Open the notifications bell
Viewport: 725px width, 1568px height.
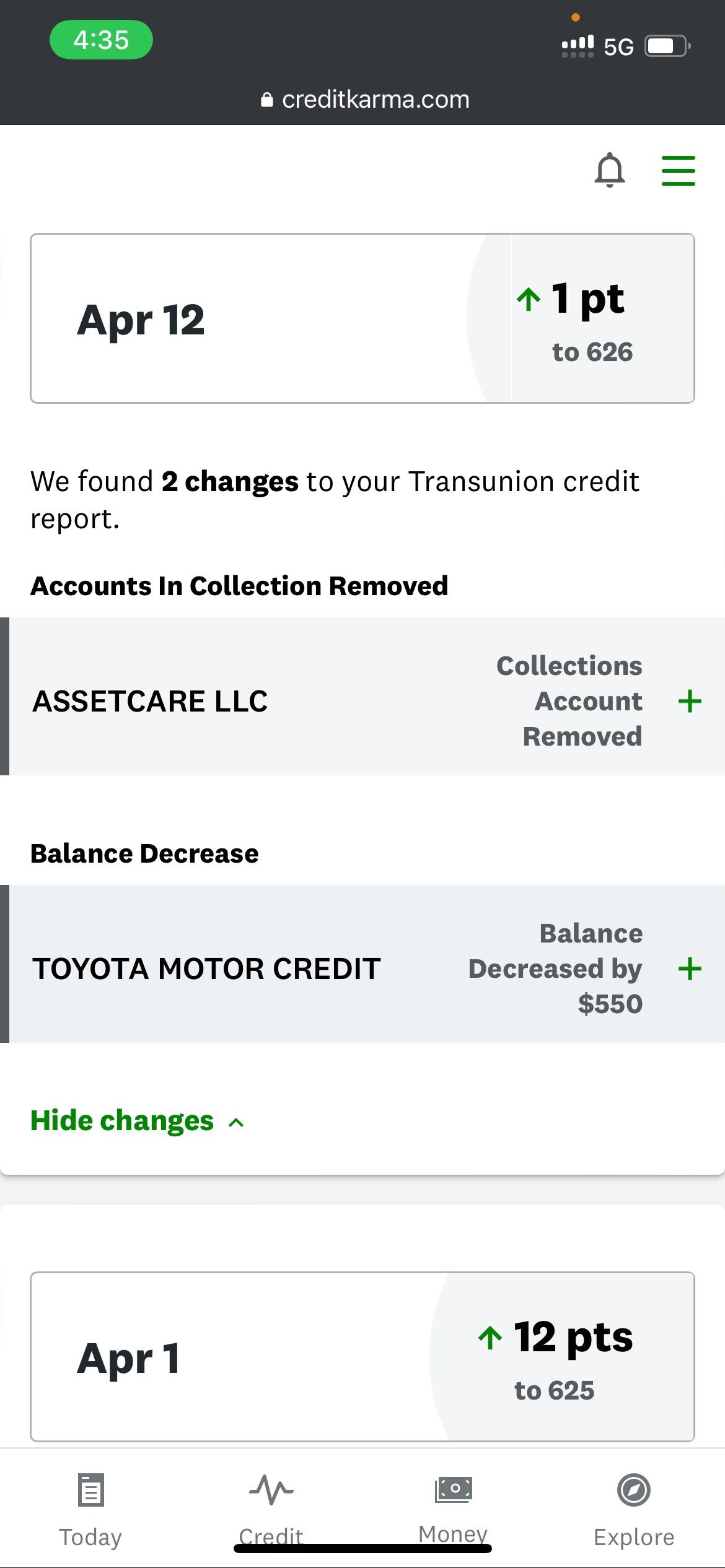click(610, 170)
